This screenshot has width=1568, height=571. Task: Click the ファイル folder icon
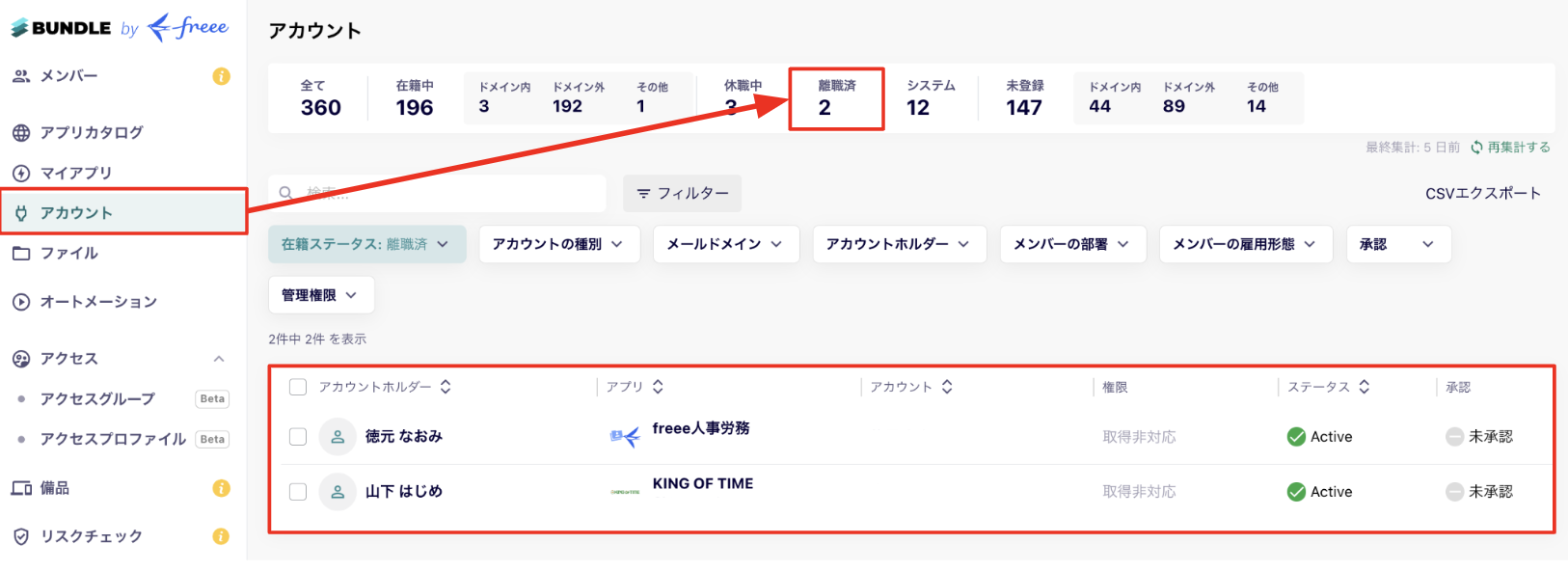[x=21, y=254]
